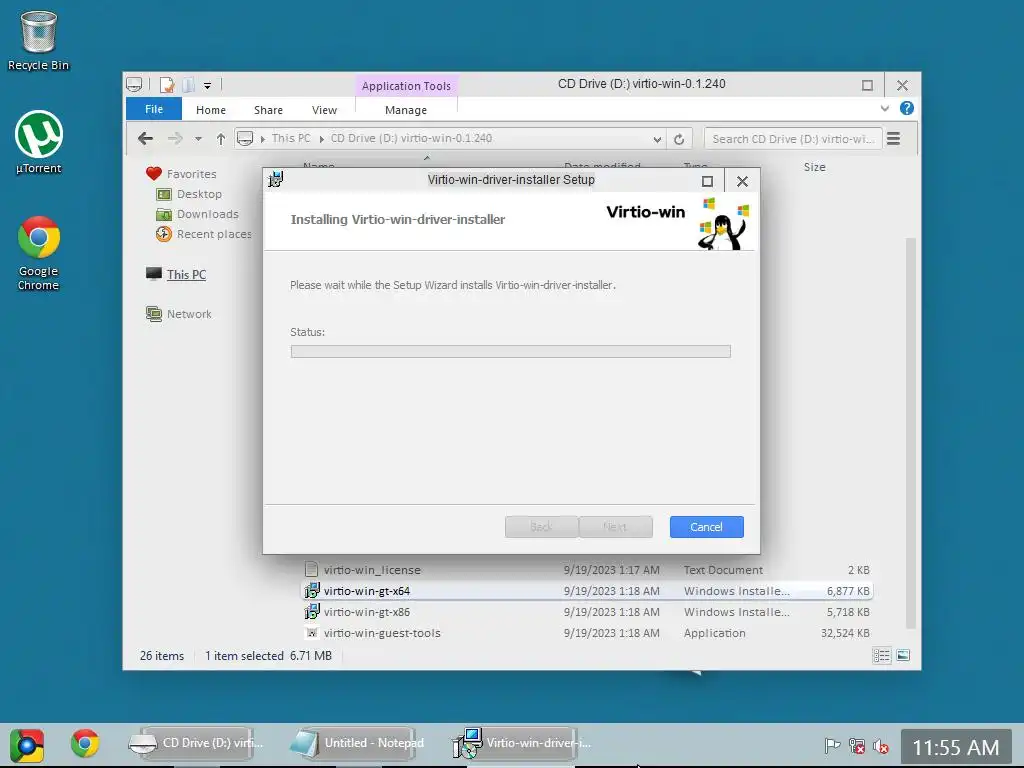The width and height of the screenshot is (1024, 768).
Task: Click the installer progress bar
Action: pos(511,351)
